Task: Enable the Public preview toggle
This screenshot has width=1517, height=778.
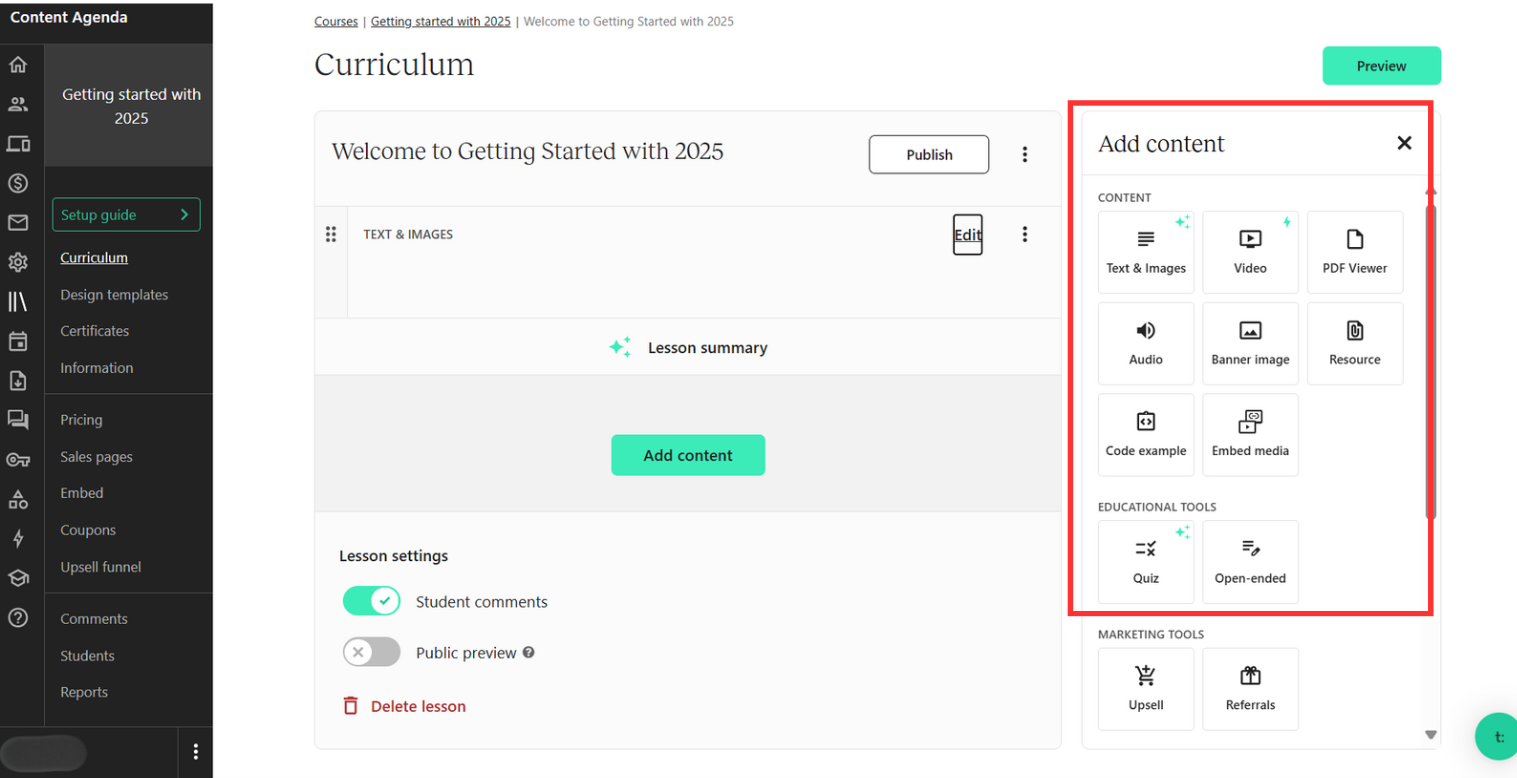Action: [371, 653]
